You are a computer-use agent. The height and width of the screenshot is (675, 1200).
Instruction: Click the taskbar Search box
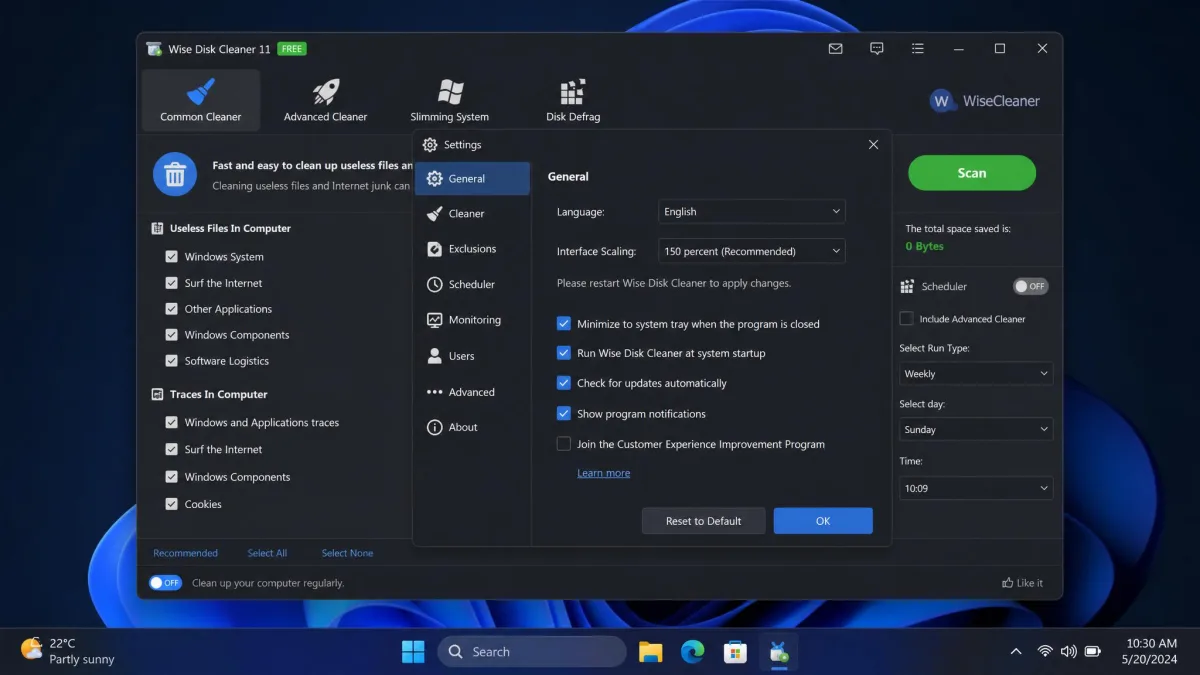point(532,652)
